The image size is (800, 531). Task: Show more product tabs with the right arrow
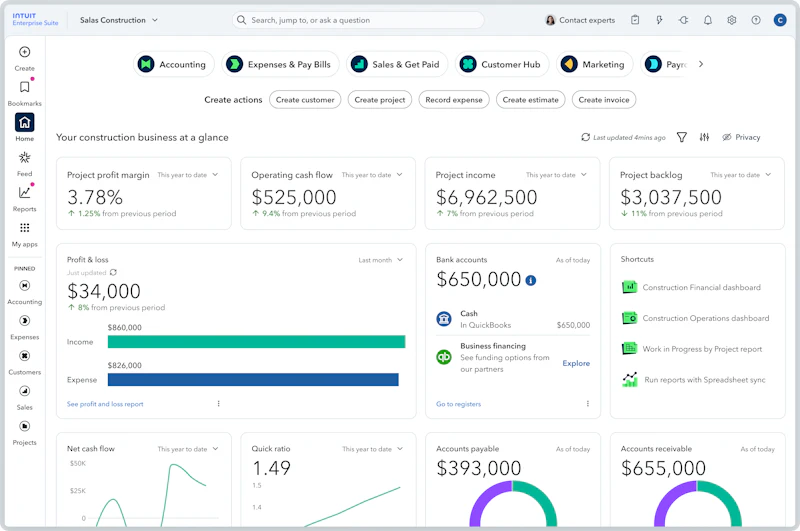click(701, 64)
